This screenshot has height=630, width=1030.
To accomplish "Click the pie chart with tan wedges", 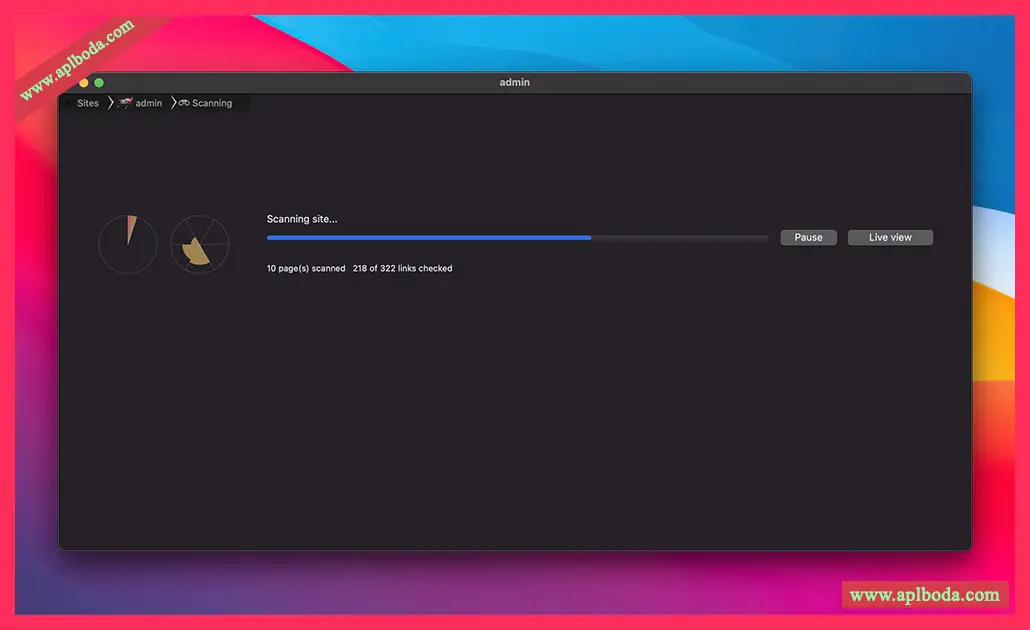I will [199, 244].
